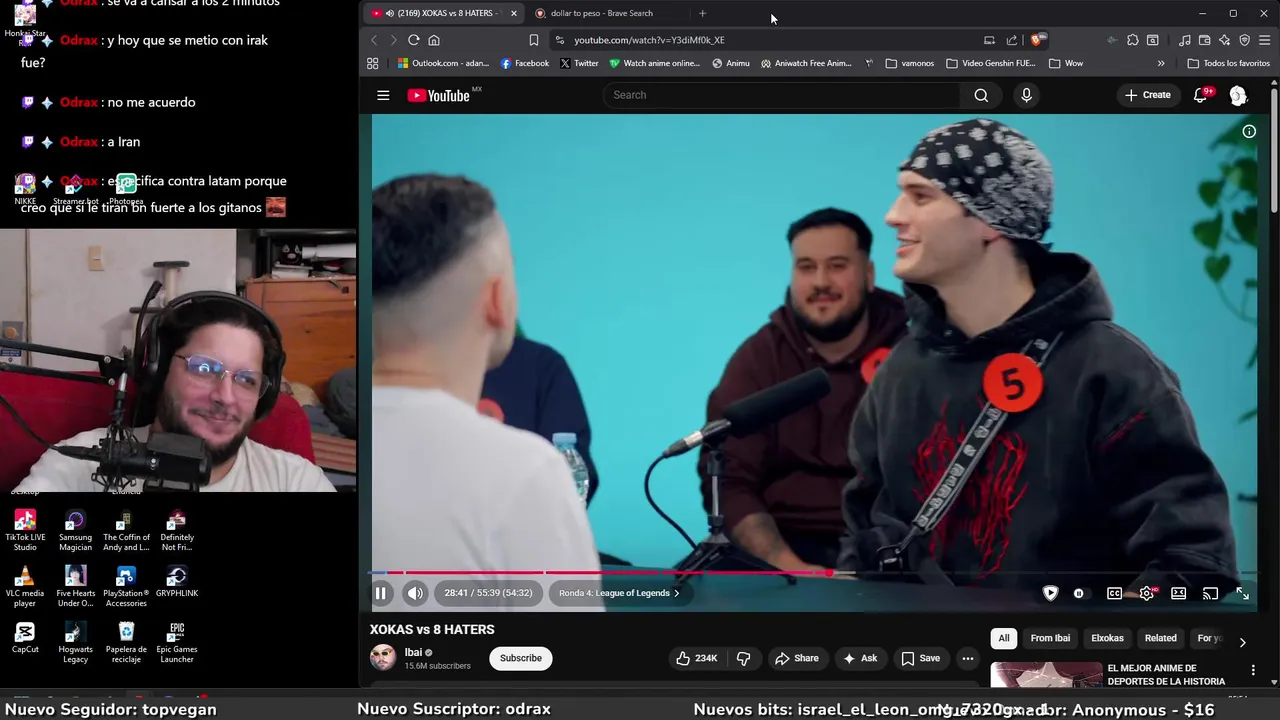Screen dimensions: 1280x720
Task: Select the 'From Ibai' filter chip
Action: coord(1050,638)
